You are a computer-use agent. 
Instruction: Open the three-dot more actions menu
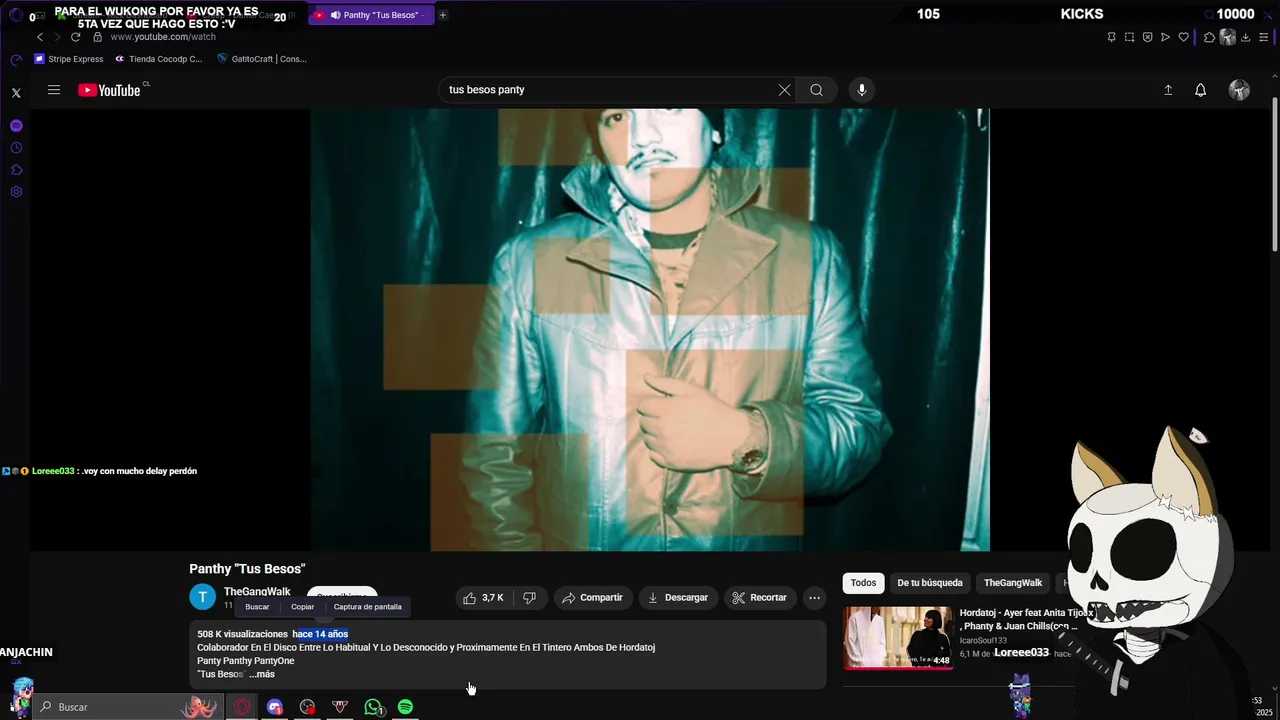point(815,598)
